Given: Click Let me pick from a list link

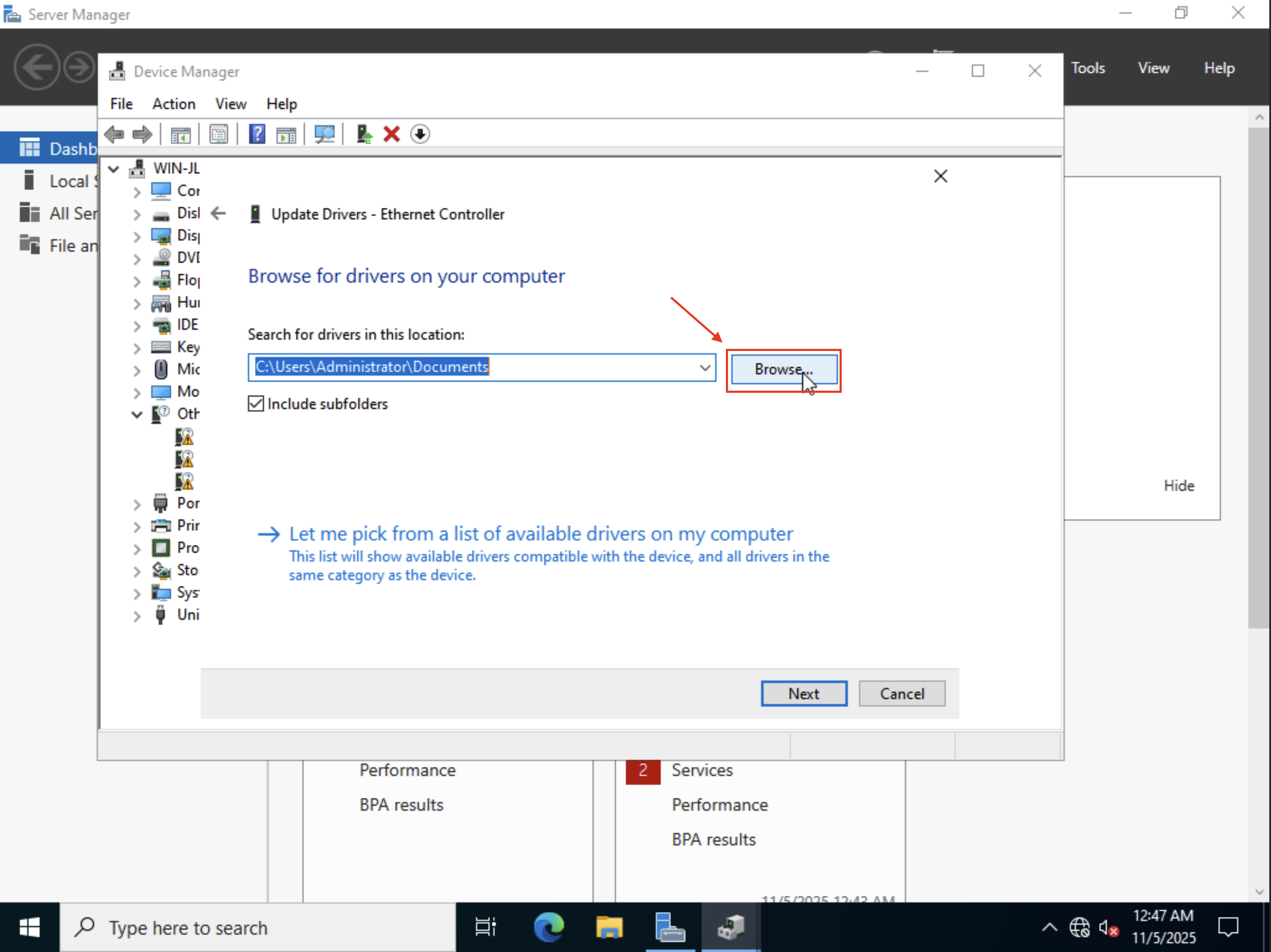Looking at the screenshot, I should click(540, 534).
